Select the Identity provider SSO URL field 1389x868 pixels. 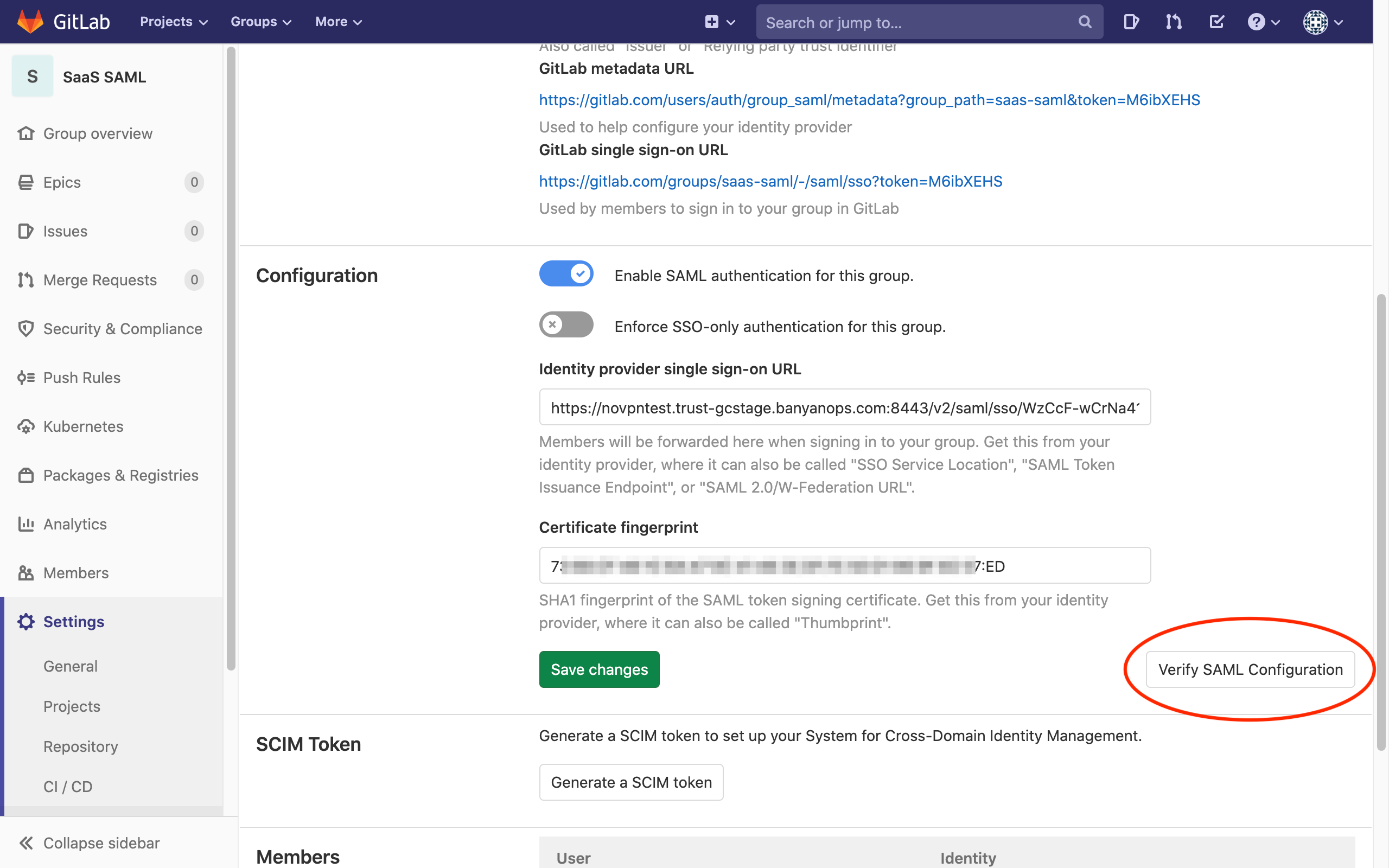(x=843, y=407)
